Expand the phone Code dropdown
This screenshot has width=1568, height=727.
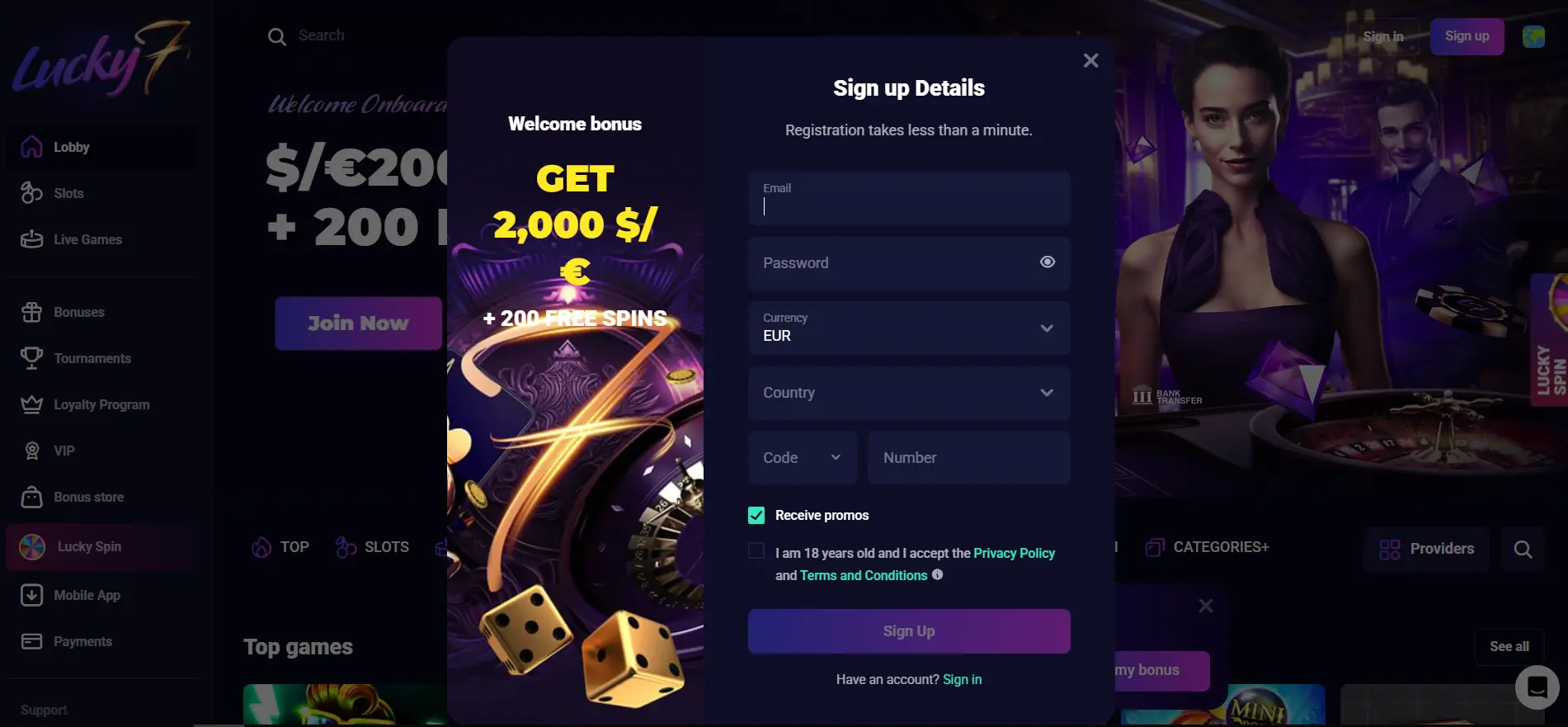point(803,457)
